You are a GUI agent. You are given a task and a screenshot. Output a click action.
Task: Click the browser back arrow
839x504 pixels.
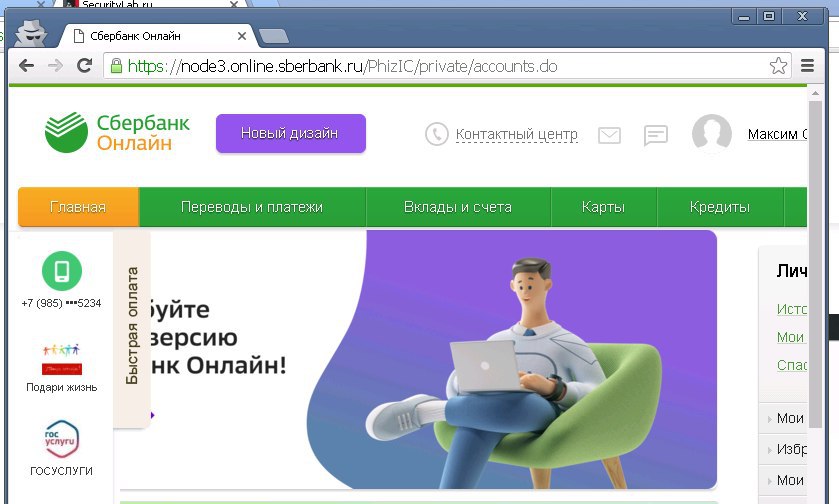point(26,66)
